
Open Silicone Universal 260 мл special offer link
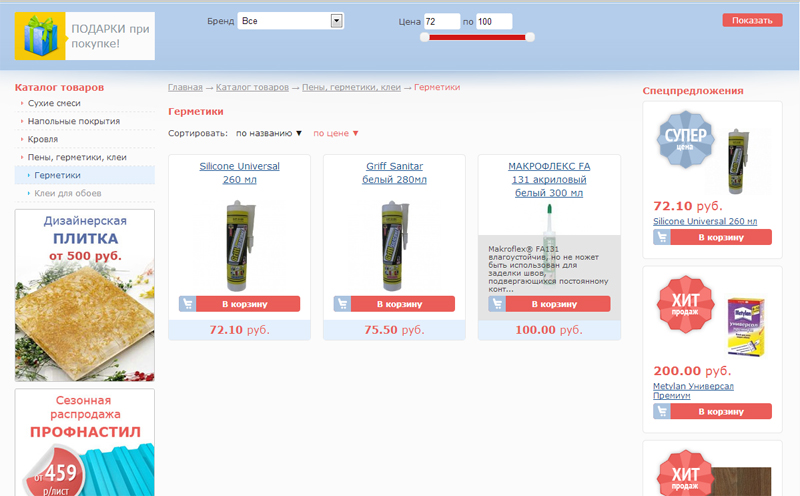(x=705, y=221)
